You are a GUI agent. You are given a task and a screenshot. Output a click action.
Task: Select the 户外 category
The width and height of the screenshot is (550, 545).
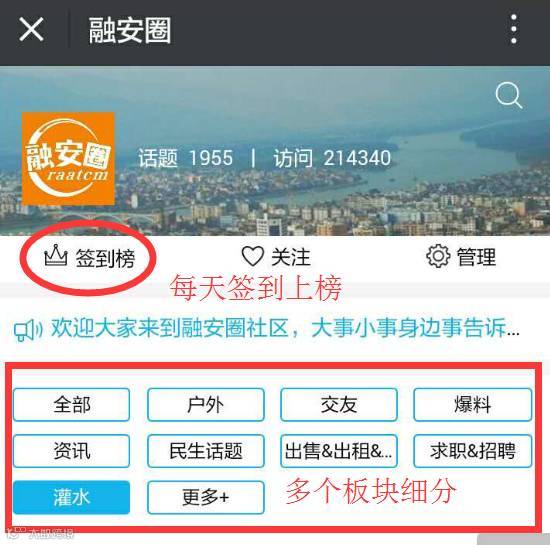click(206, 405)
